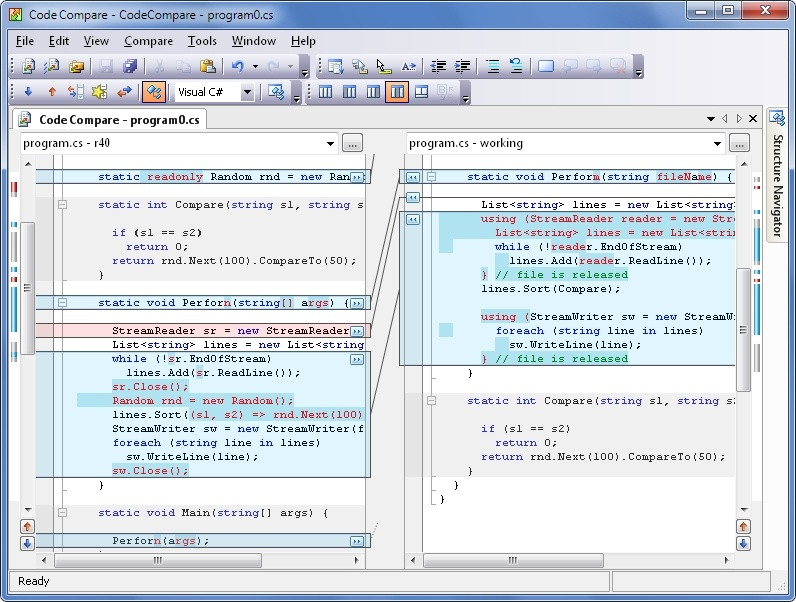Click the Save All stacked disks icon

tap(130, 66)
